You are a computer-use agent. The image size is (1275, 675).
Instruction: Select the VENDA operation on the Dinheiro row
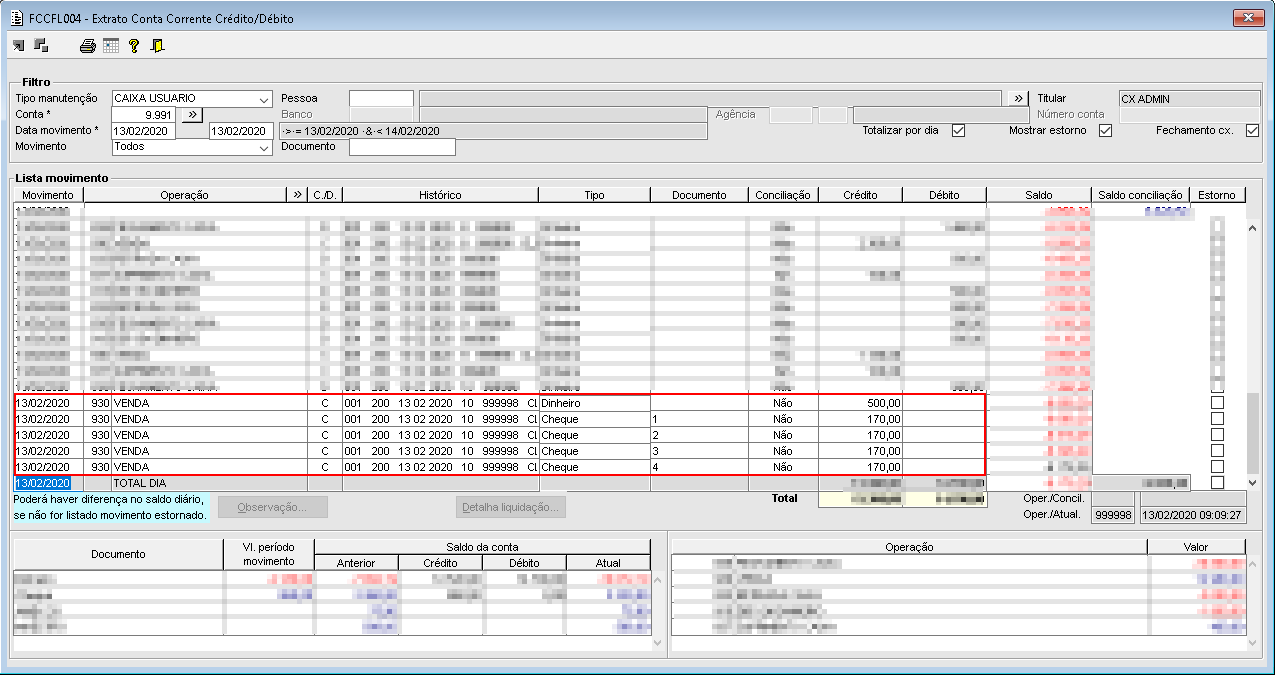[x=131, y=403]
